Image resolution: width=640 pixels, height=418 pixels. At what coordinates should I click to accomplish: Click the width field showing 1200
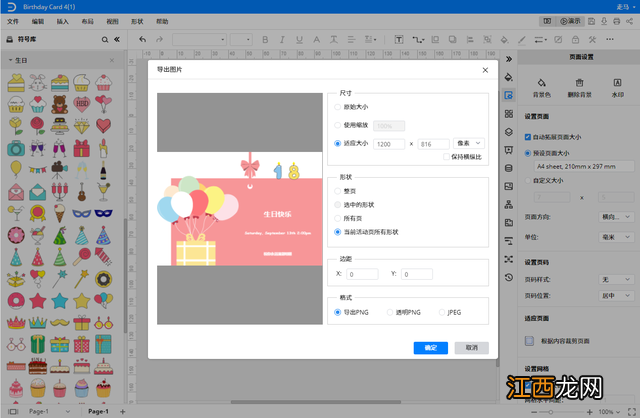point(389,144)
